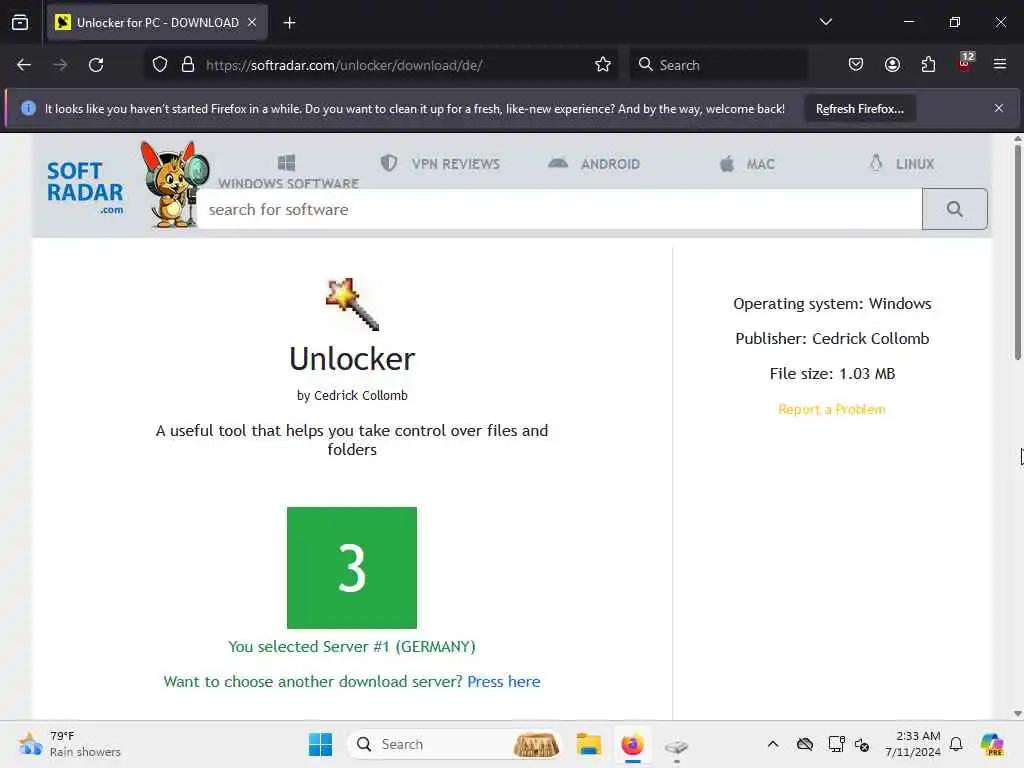1024x768 pixels.
Task: Click the browser back arrow
Action: point(24,65)
